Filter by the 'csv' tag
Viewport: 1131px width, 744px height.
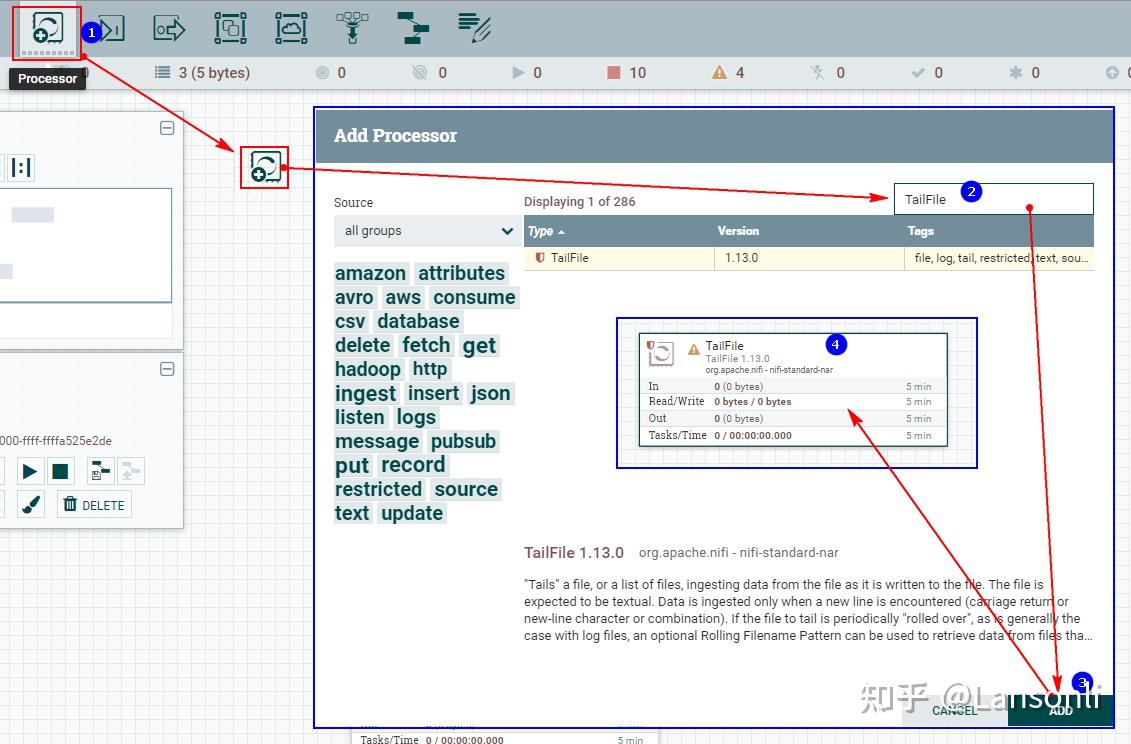coord(351,321)
